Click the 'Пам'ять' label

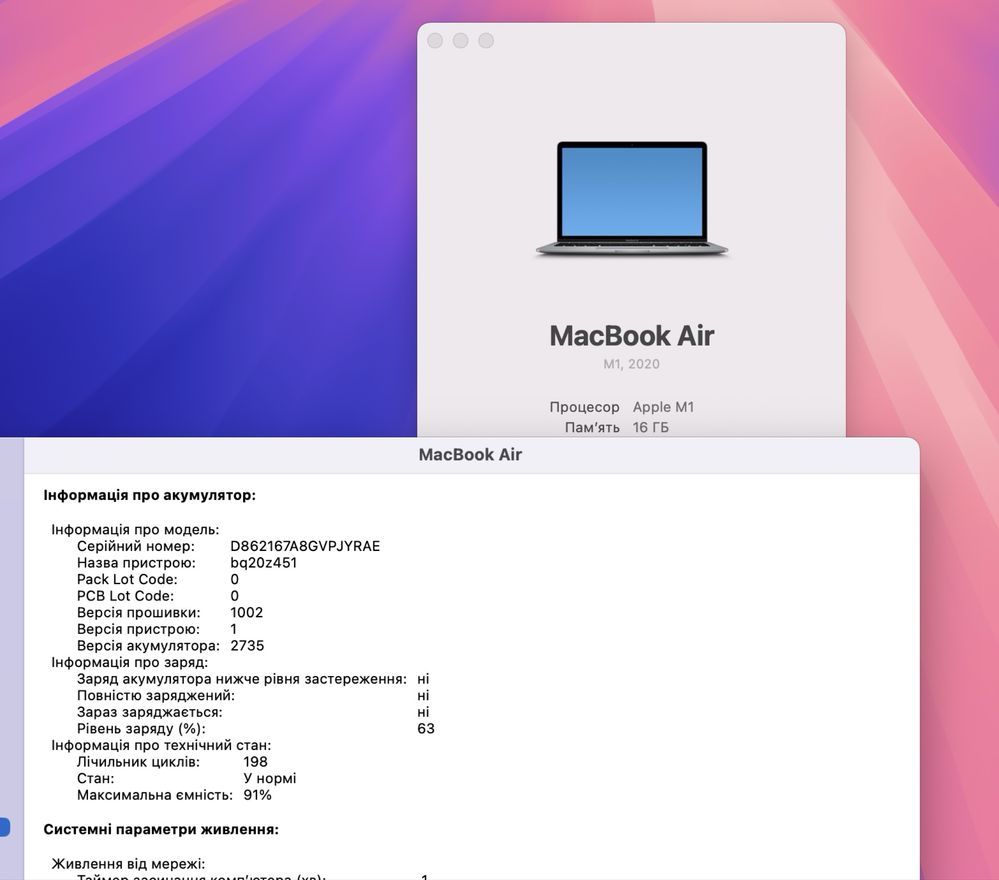pos(592,428)
